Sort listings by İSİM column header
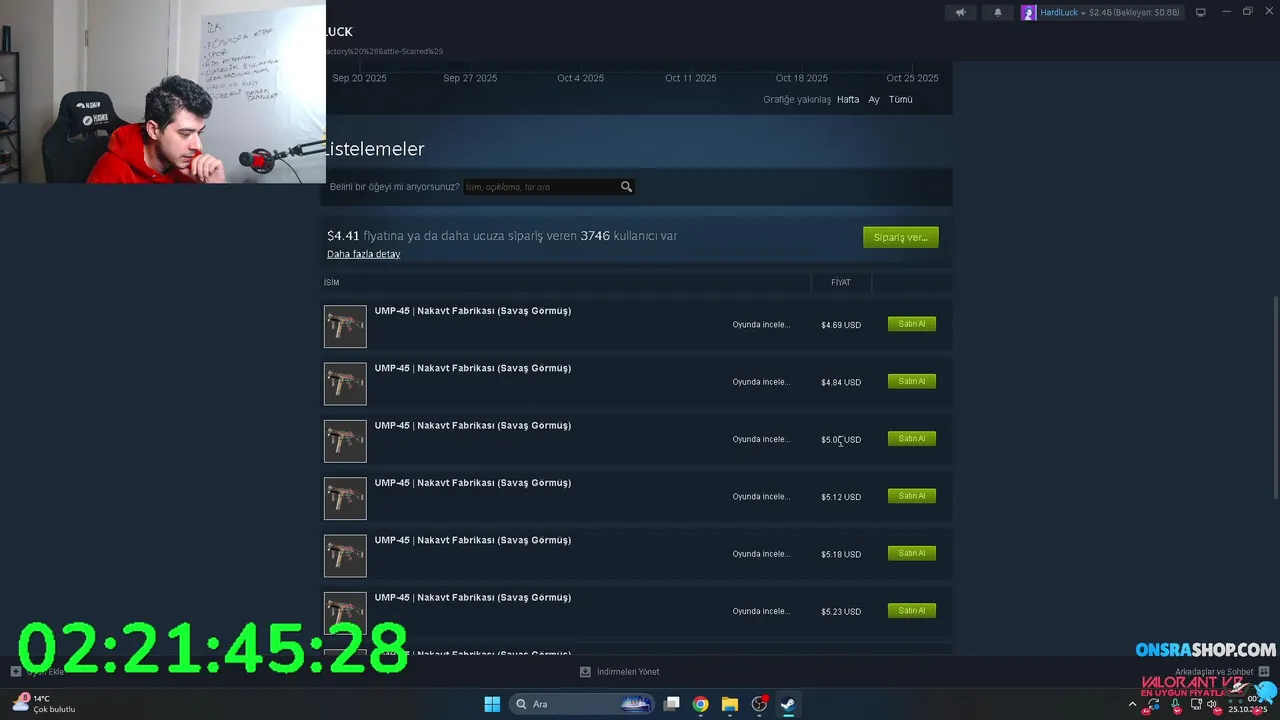Image resolution: width=1280 pixels, height=720 pixels. (331, 283)
